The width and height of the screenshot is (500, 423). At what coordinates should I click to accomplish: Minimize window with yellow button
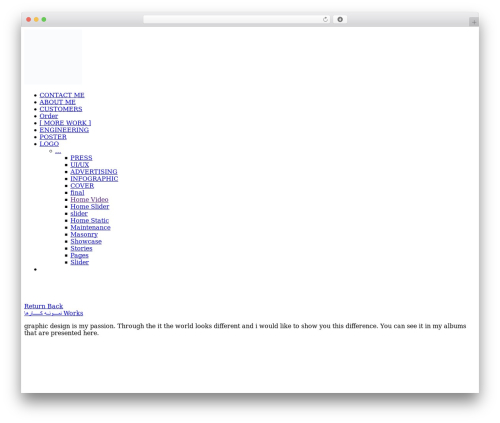point(36,19)
